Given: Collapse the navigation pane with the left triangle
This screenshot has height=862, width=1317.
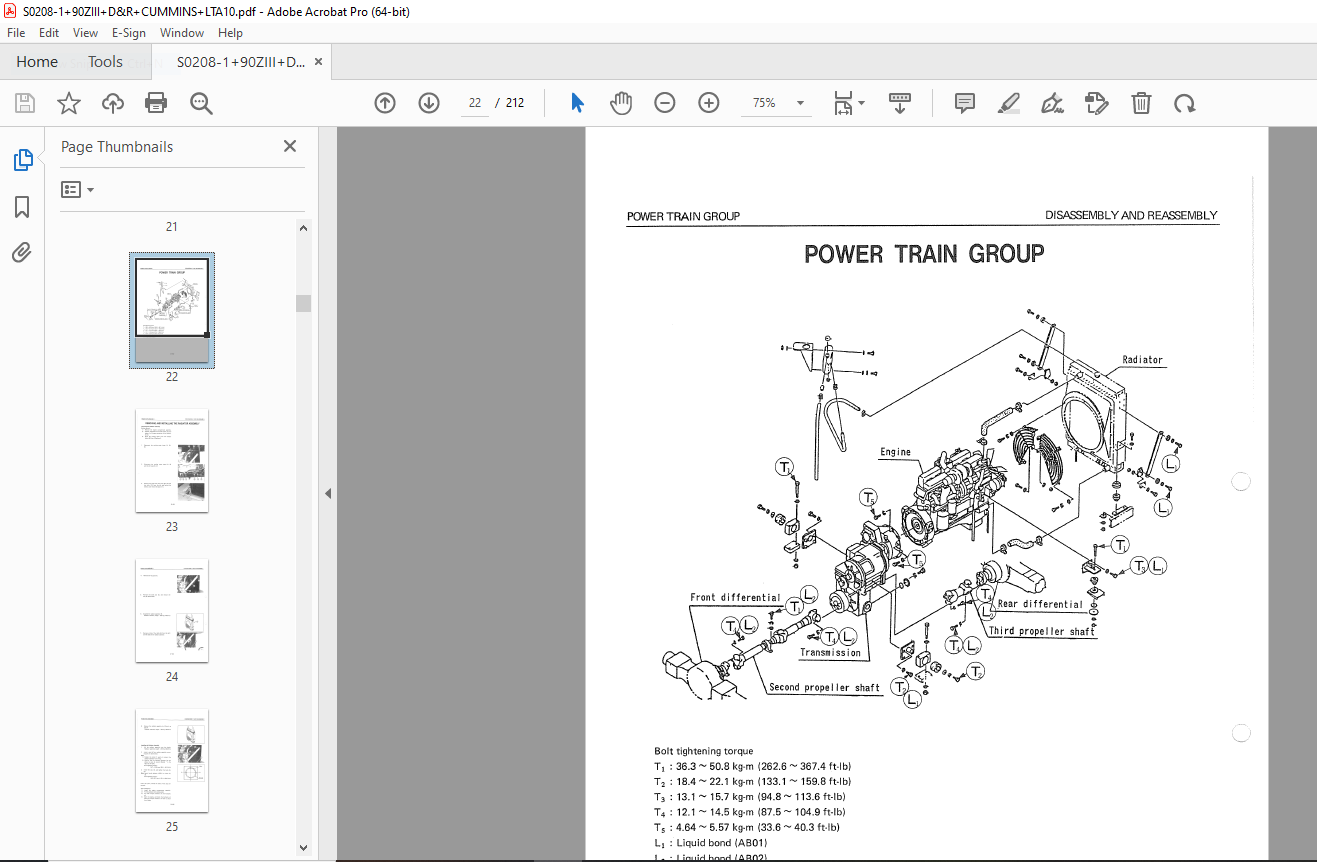Looking at the screenshot, I should click(328, 493).
